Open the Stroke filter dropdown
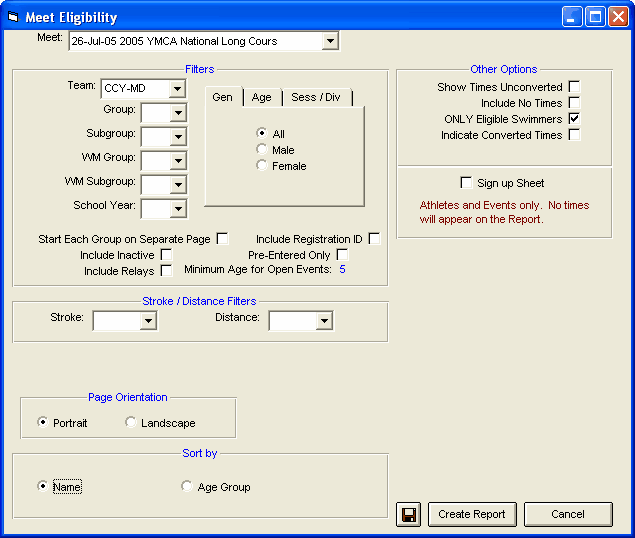This screenshot has width=635, height=538. point(148,321)
